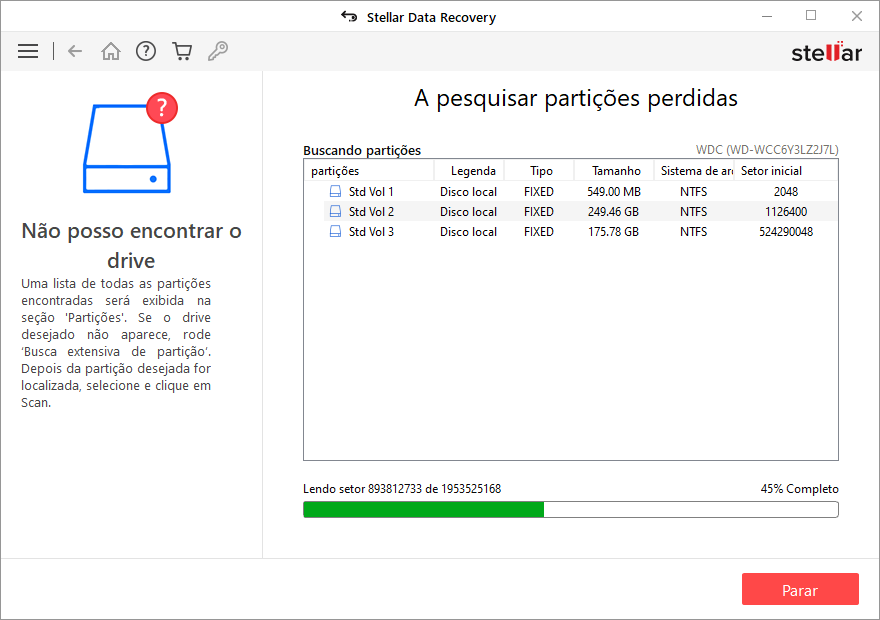Click NTFS file system of Std Vol 1
Screen dimensions: 880x620
pyautogui.click(x=694, y=192)
